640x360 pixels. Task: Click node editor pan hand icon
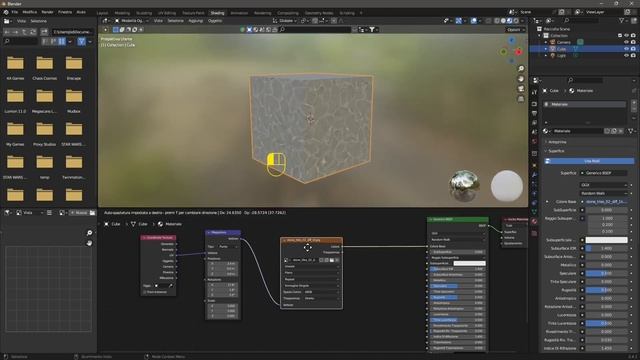[x=89, y=243]
